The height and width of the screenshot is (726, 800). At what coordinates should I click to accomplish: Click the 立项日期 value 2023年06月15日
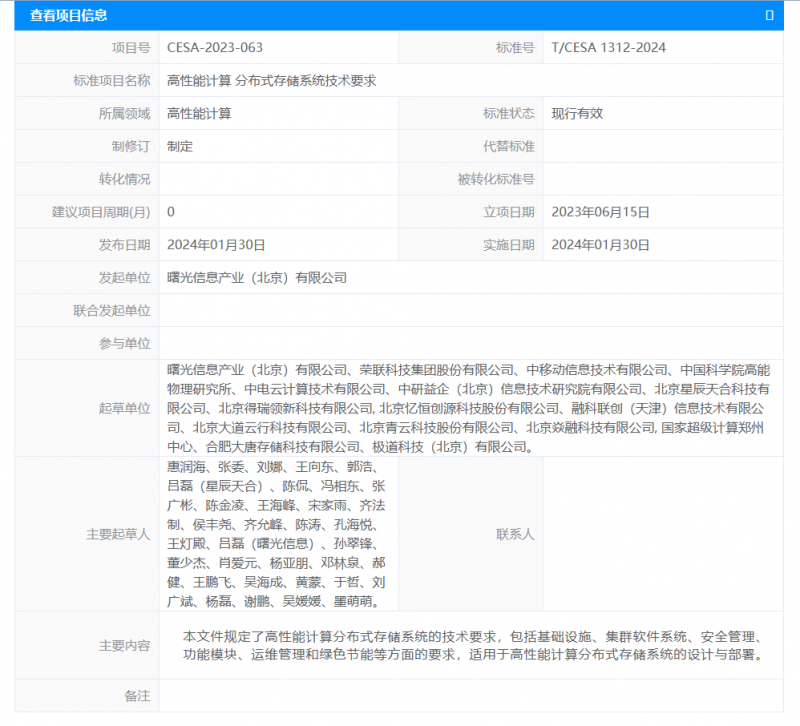[600, 212]
